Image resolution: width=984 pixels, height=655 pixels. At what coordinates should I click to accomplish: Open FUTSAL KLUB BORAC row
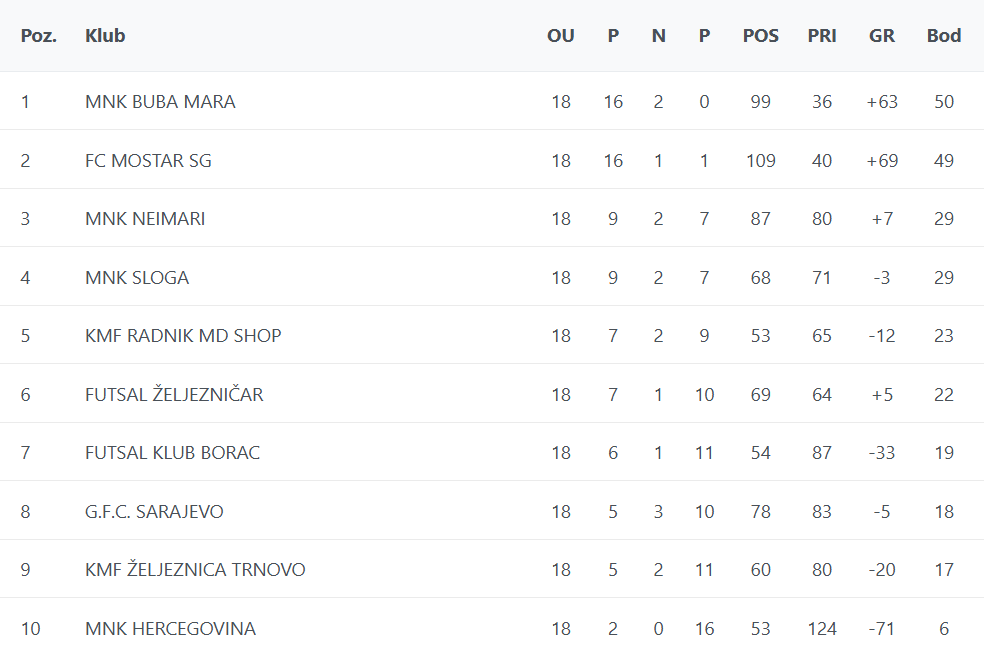coord(172,453)
